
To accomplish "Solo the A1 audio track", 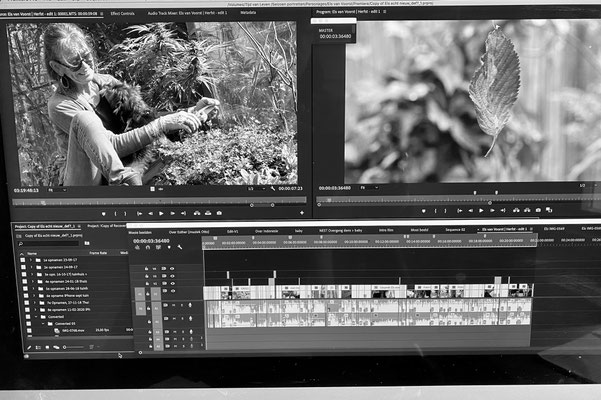I will click(x=182, y=305).
